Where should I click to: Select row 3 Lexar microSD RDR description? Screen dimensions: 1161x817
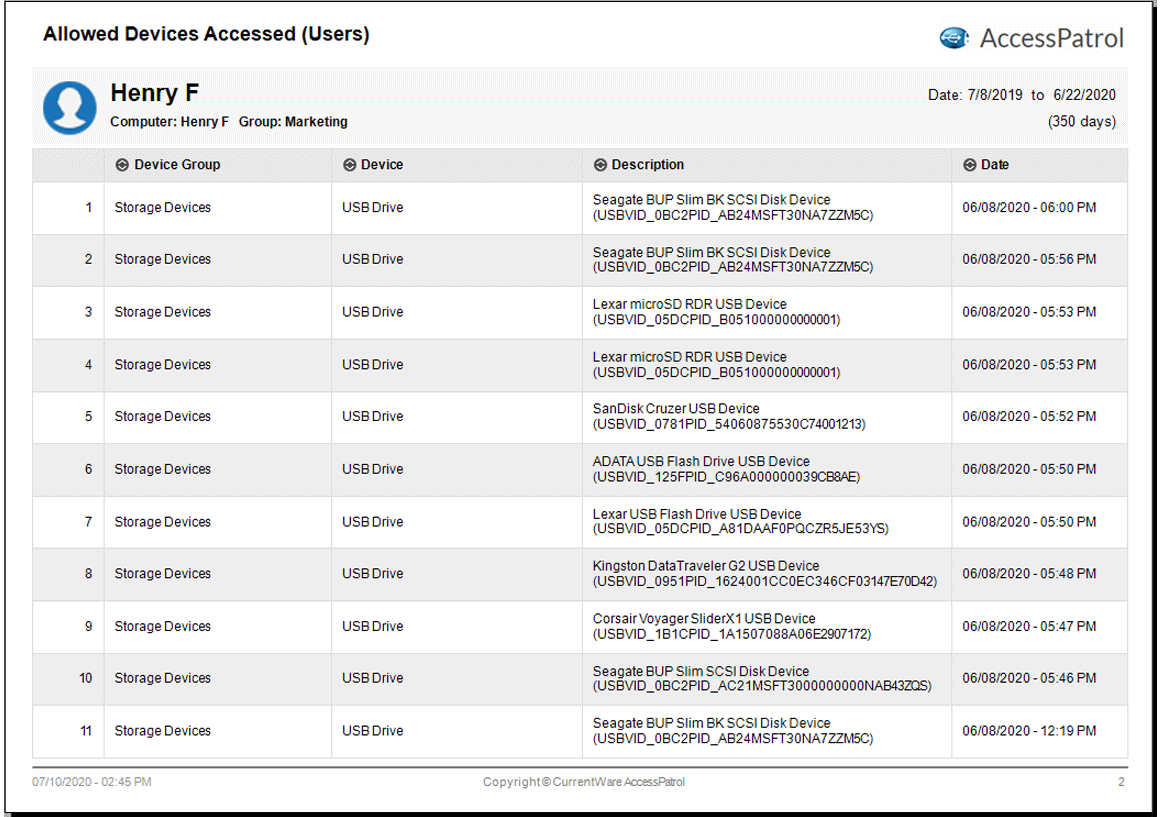coord(716,312)
